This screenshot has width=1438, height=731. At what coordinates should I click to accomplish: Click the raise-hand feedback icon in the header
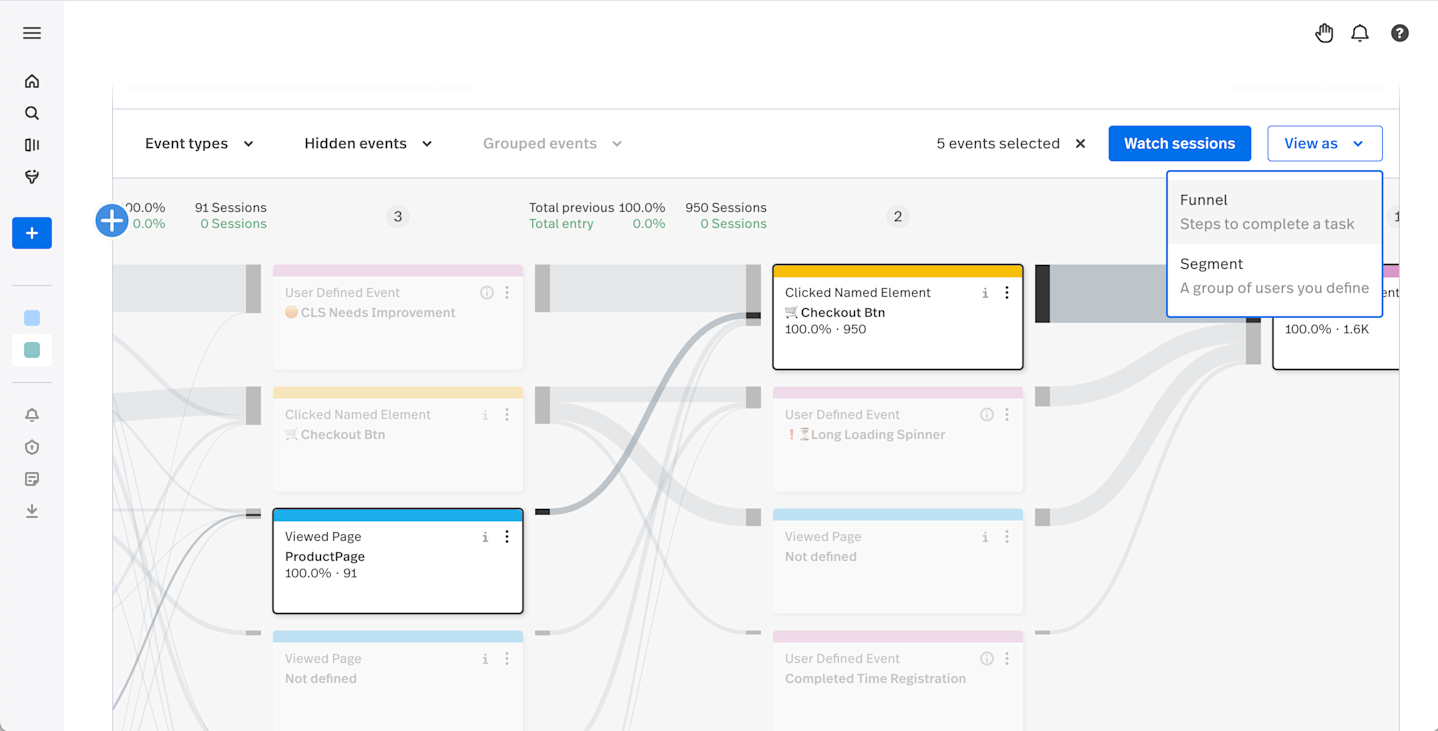(1324, 32)
